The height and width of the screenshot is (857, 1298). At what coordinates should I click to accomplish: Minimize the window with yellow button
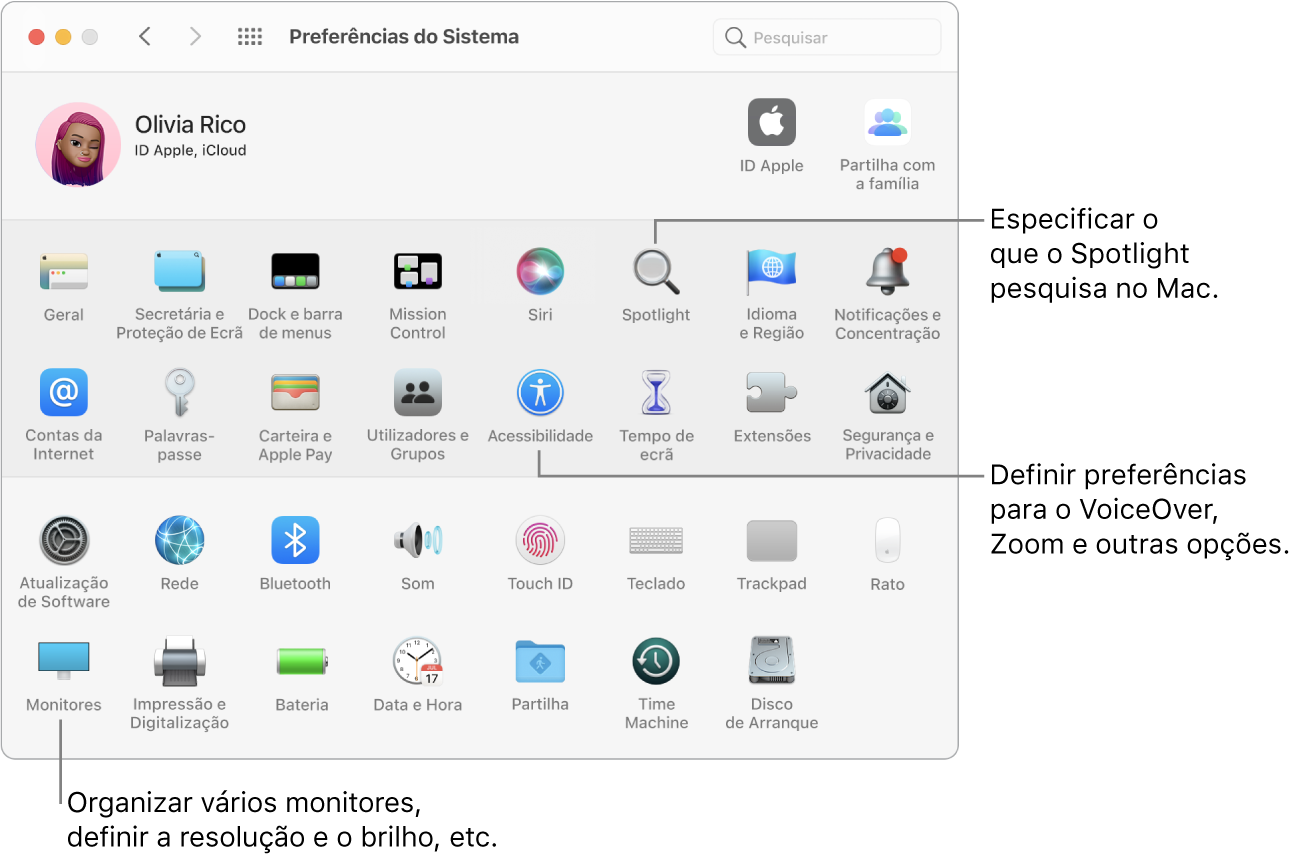tap(63, 37)
